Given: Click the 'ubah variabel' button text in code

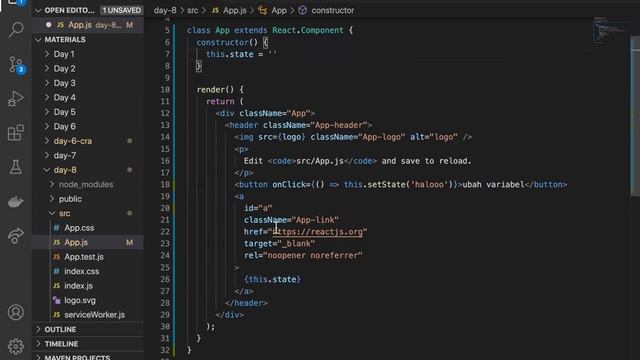Looking at the screenshot, I should 493,184.
